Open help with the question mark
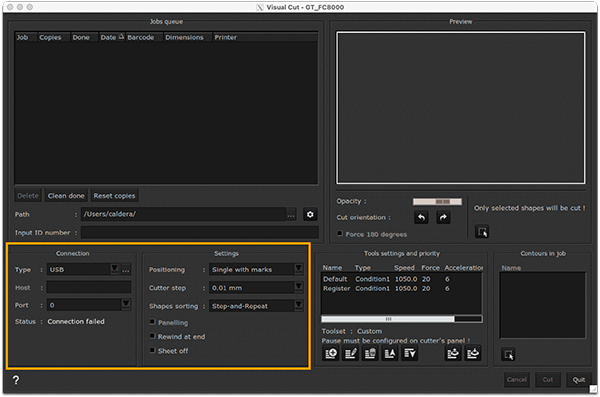Screen dimensions: 600x397 16,380
